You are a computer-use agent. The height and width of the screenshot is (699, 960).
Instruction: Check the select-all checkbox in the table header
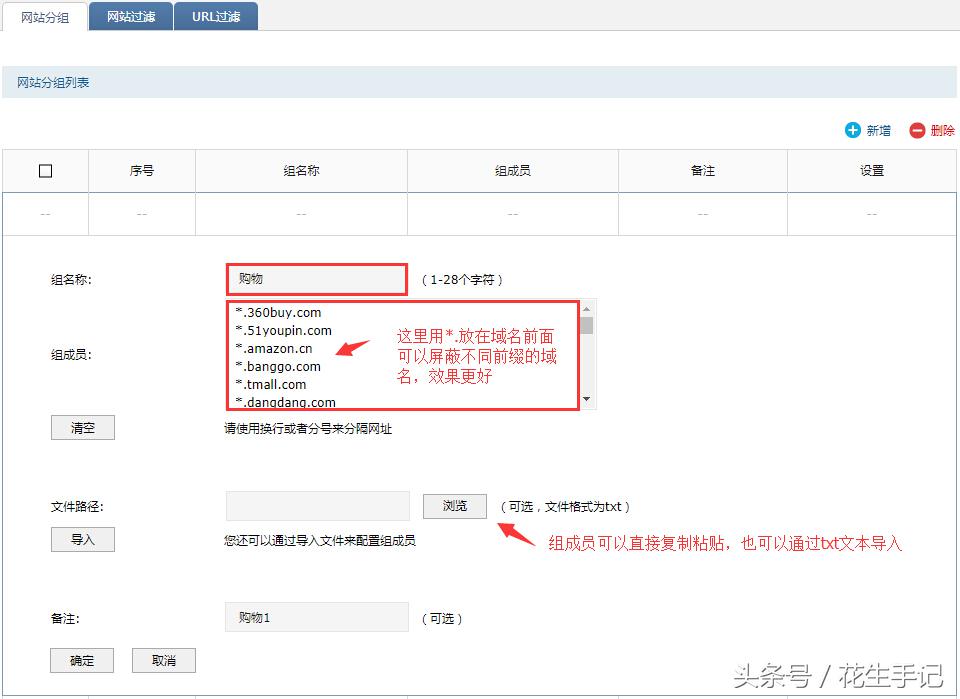pyautogui.click(x=45, y=170)
